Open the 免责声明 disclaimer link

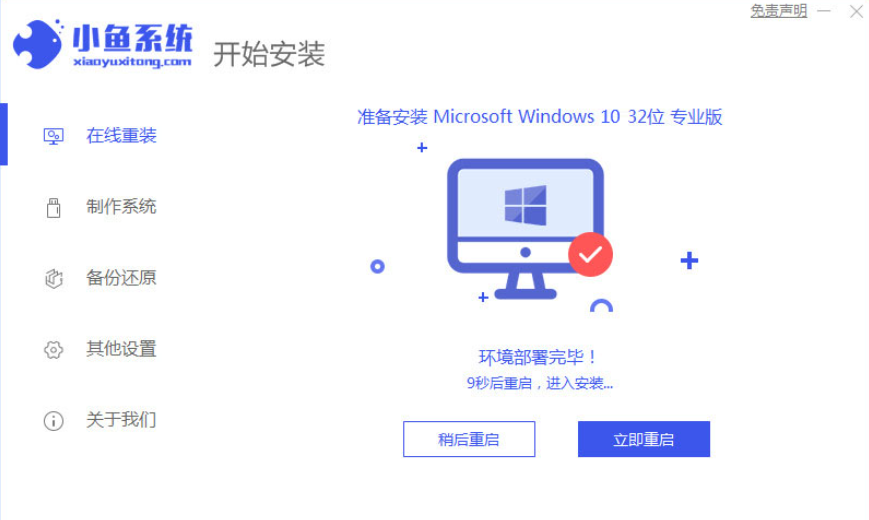(x=779, y=11)
